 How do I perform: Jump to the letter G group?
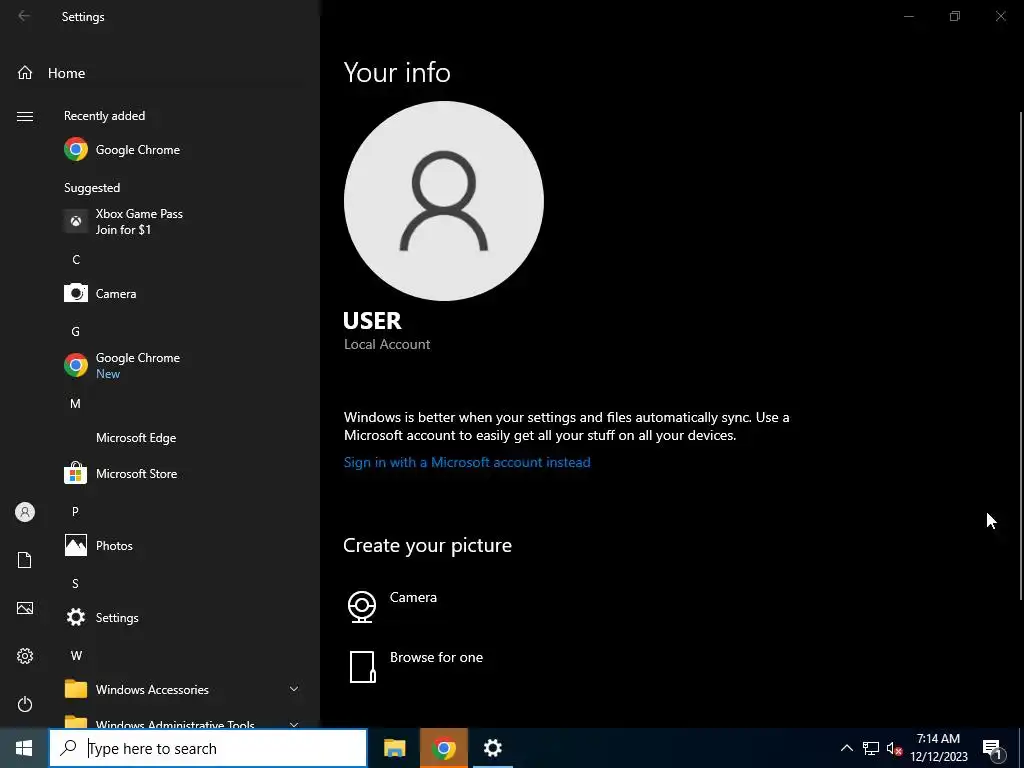pos(76,331)
